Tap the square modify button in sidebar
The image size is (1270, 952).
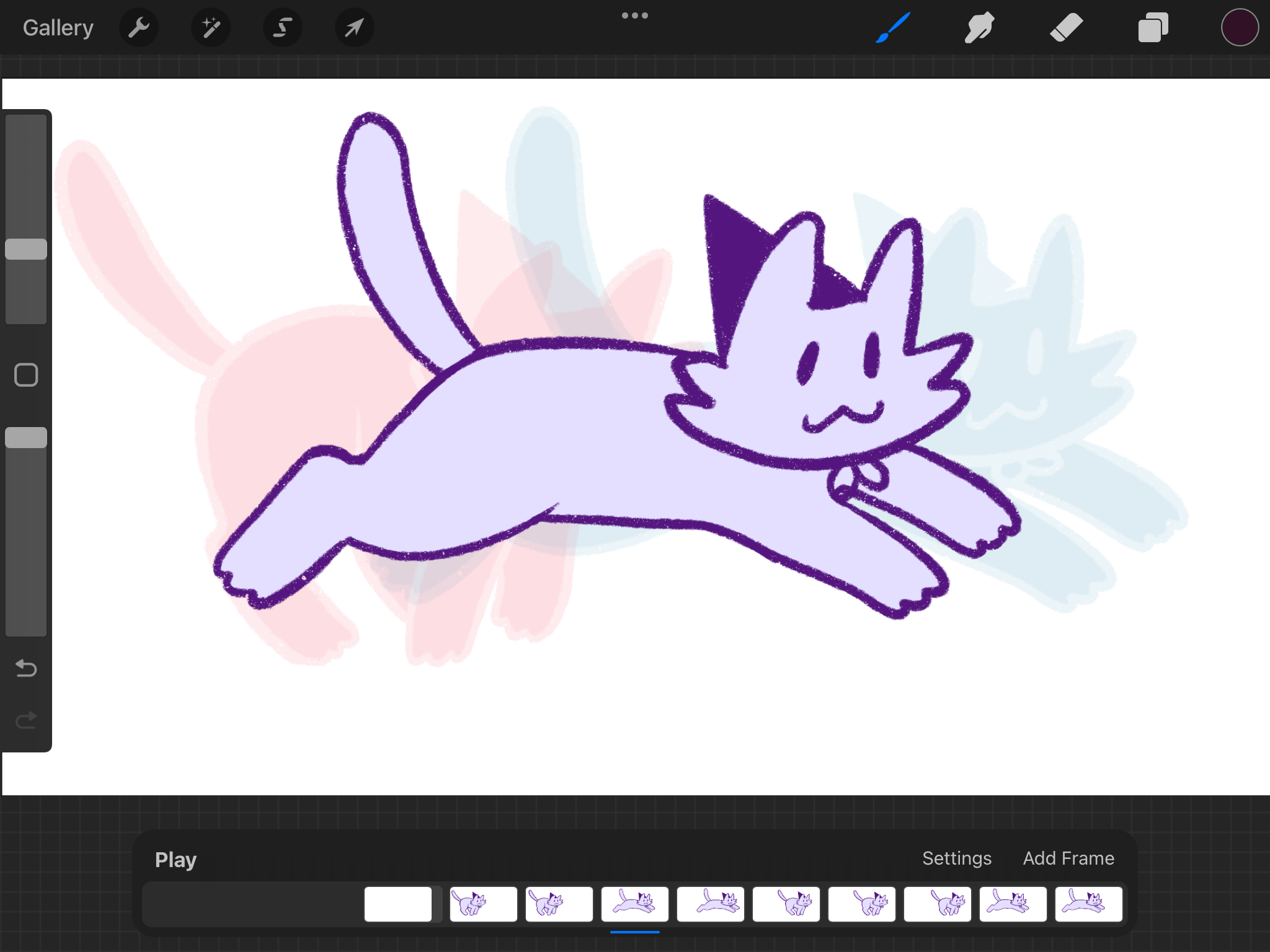click(x=26, y=375)
